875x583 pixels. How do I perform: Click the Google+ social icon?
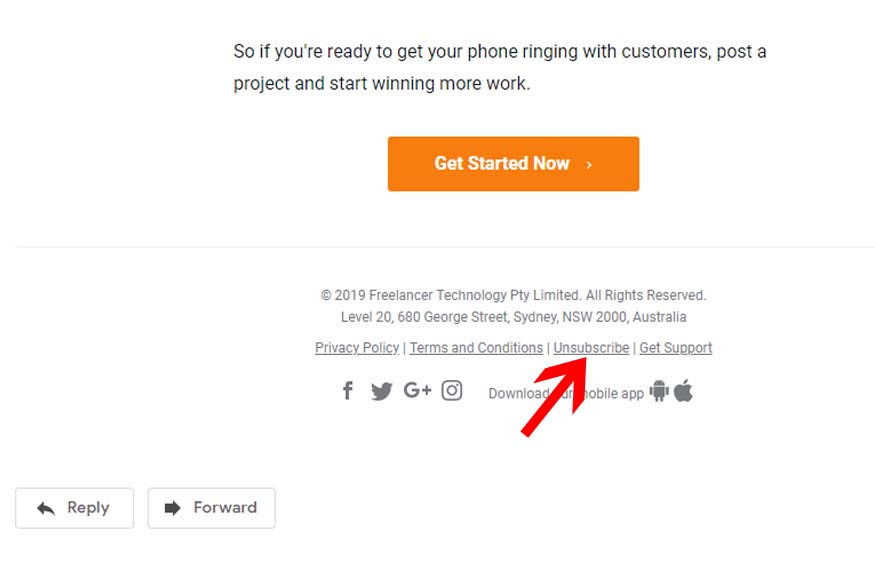click(x=417, y=390)
